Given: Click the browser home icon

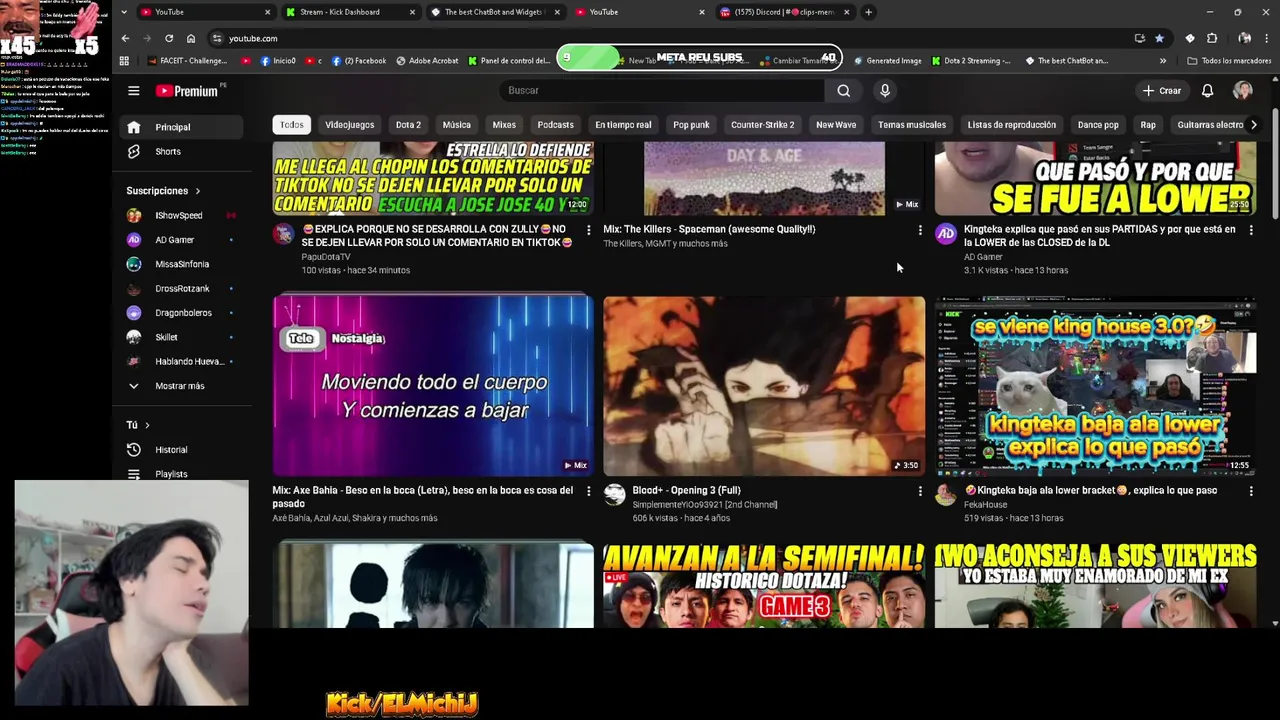Looking at the screenshot, I should (191, 38).
